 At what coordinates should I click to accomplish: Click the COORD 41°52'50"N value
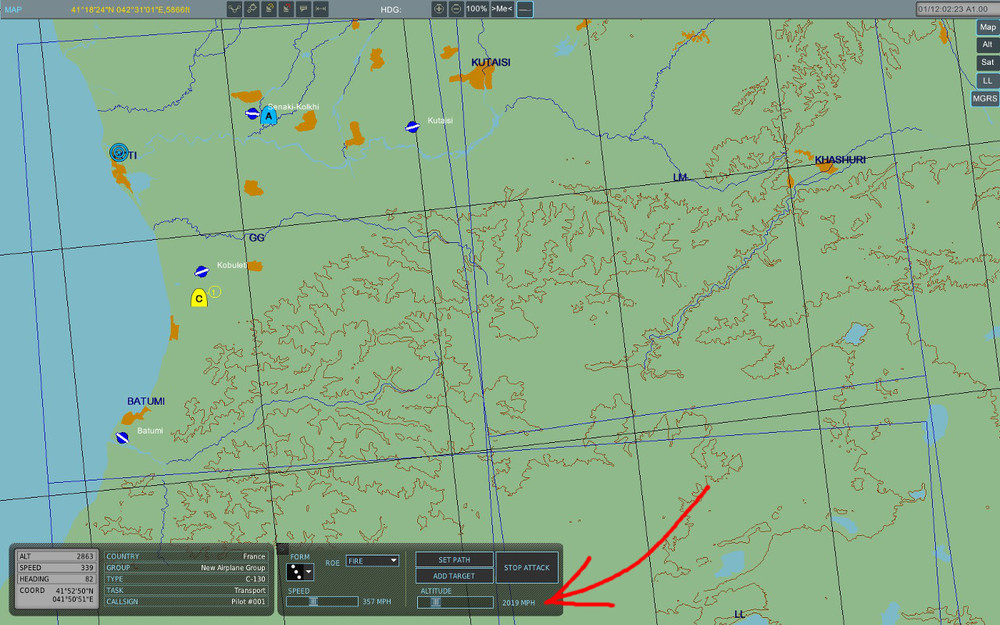point(74,591)
